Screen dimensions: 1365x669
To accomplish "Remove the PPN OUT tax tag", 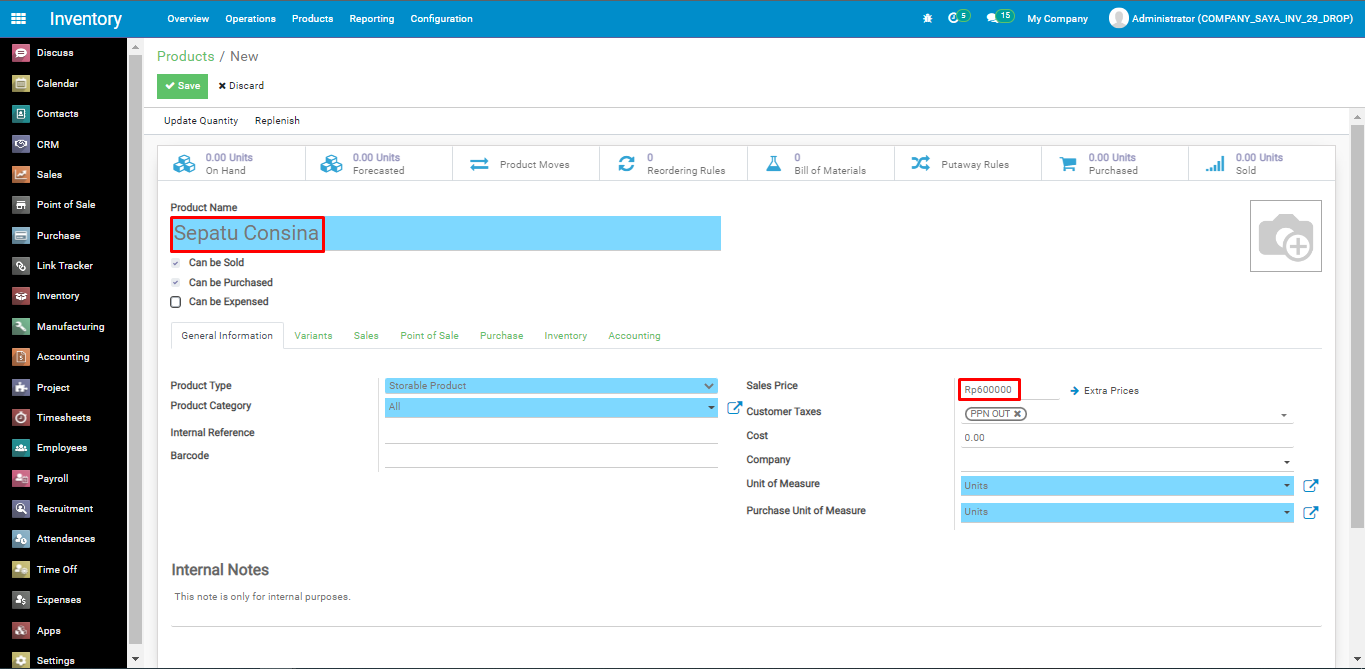I will tap(1017, 414).
